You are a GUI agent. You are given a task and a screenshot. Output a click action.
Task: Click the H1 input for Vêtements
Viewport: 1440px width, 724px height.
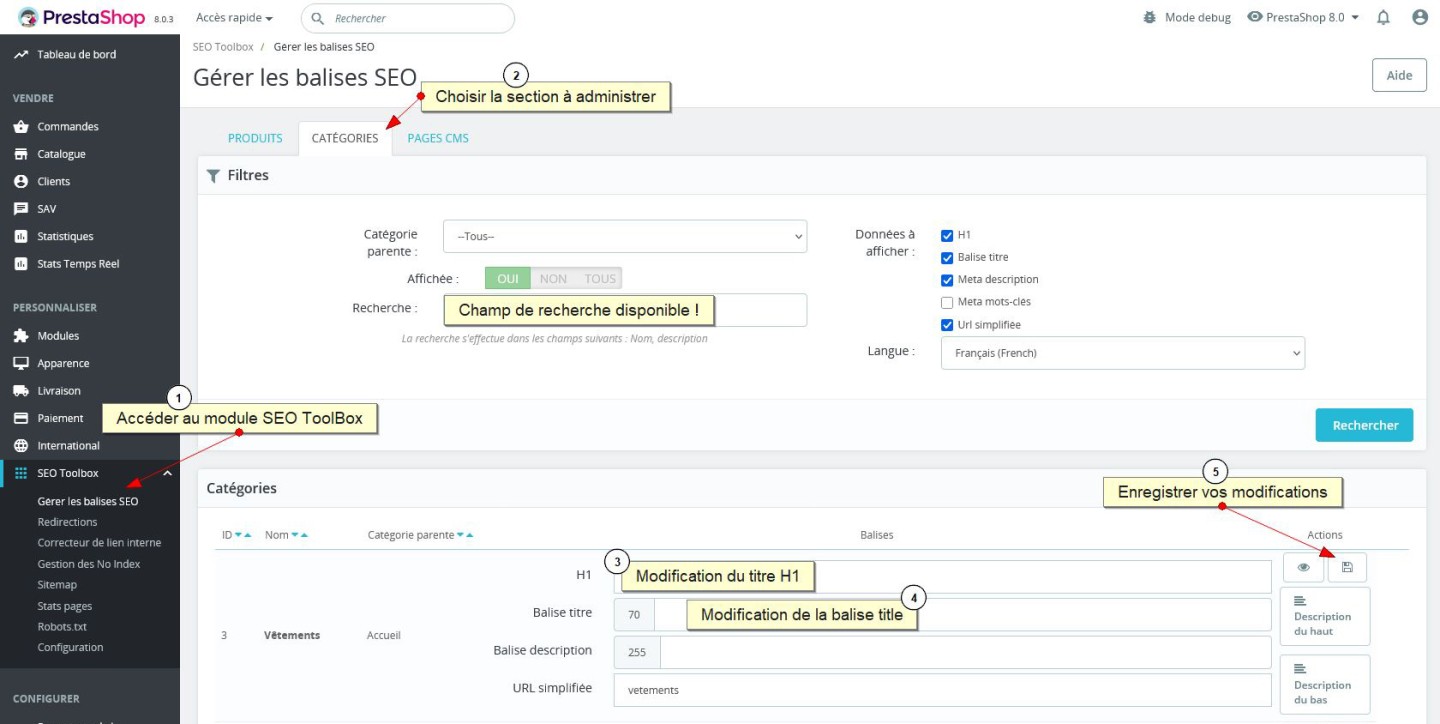942,576
